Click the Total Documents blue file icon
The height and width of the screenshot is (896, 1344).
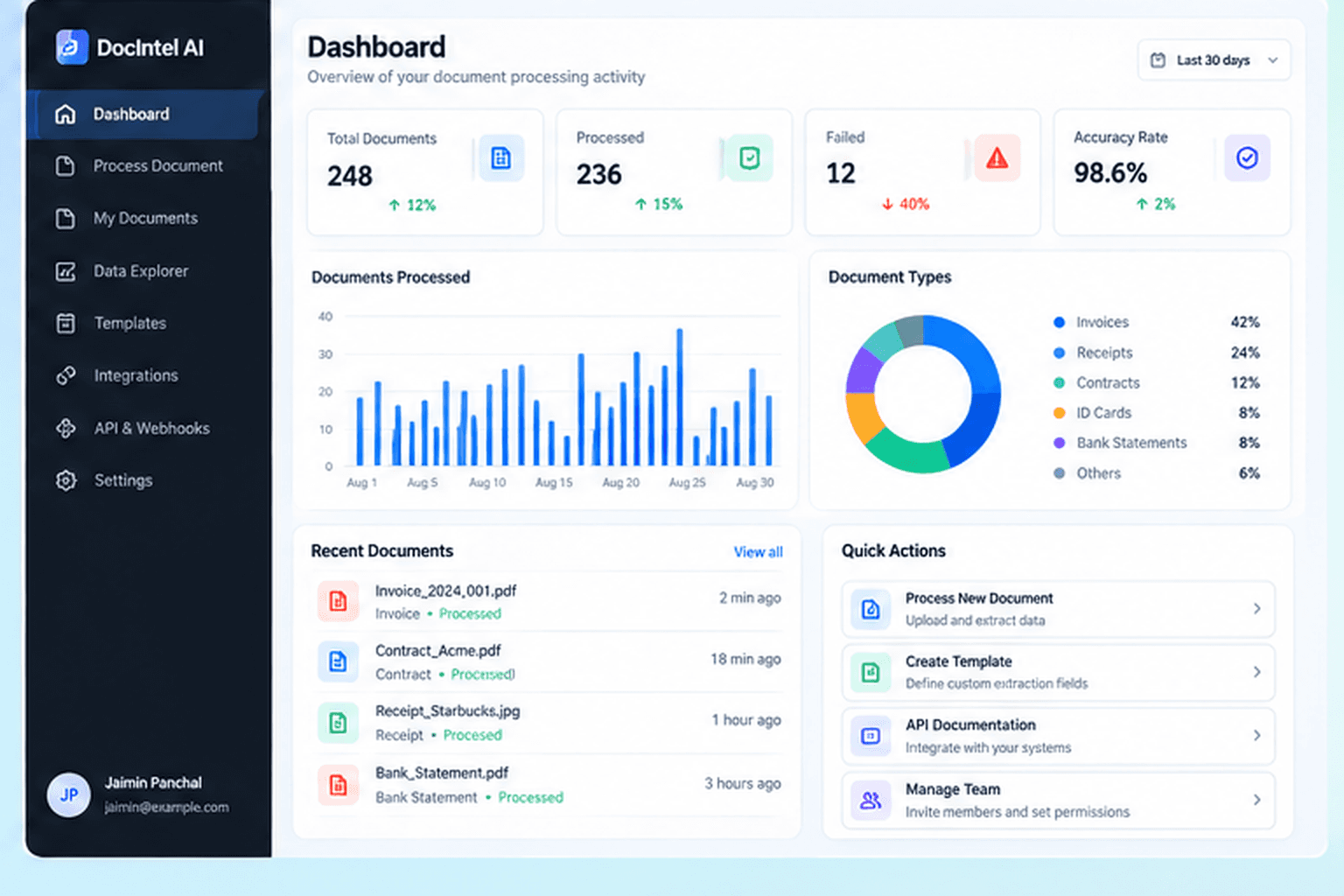[501, 158]
